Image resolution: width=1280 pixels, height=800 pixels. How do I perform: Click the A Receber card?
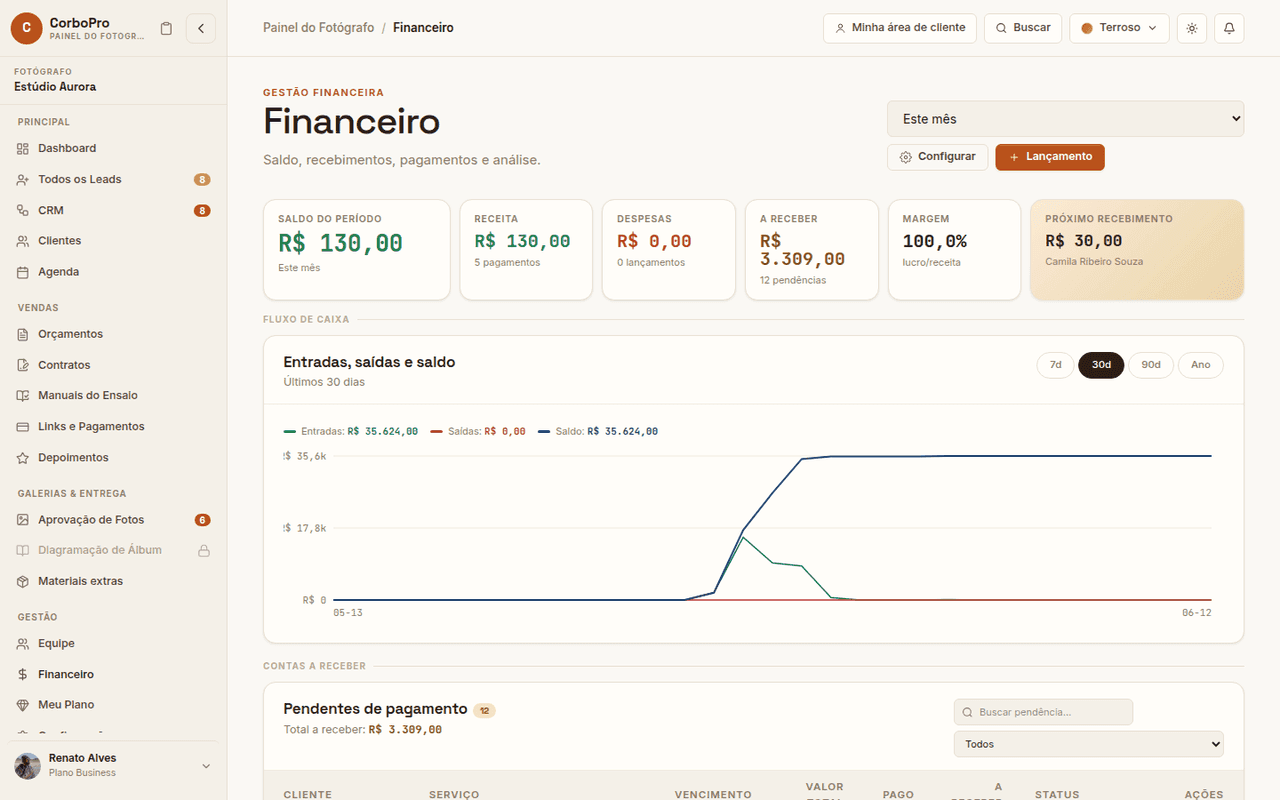click(x=812, y=250)
